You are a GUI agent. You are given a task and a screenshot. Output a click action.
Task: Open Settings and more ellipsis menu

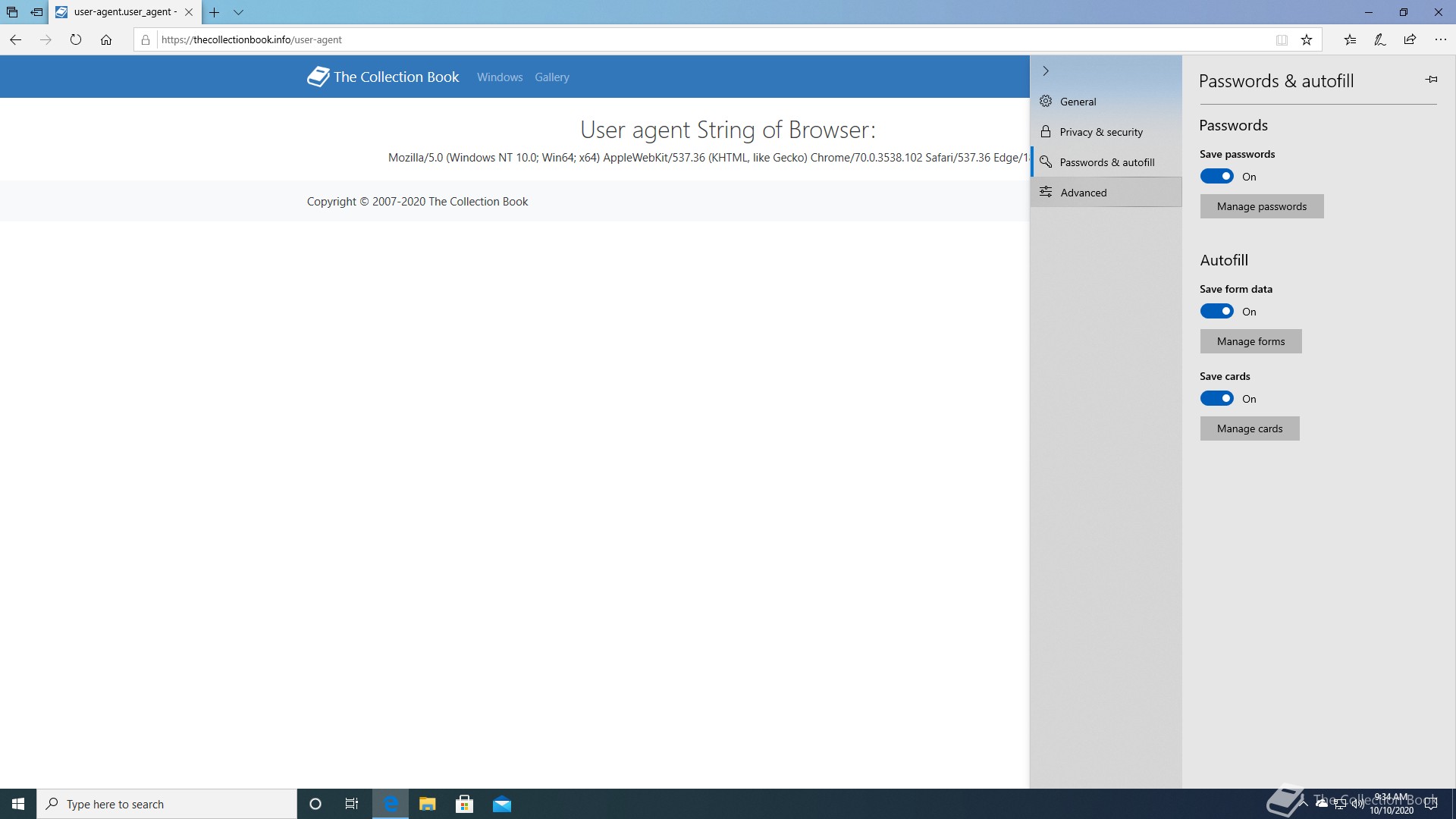1440,39
